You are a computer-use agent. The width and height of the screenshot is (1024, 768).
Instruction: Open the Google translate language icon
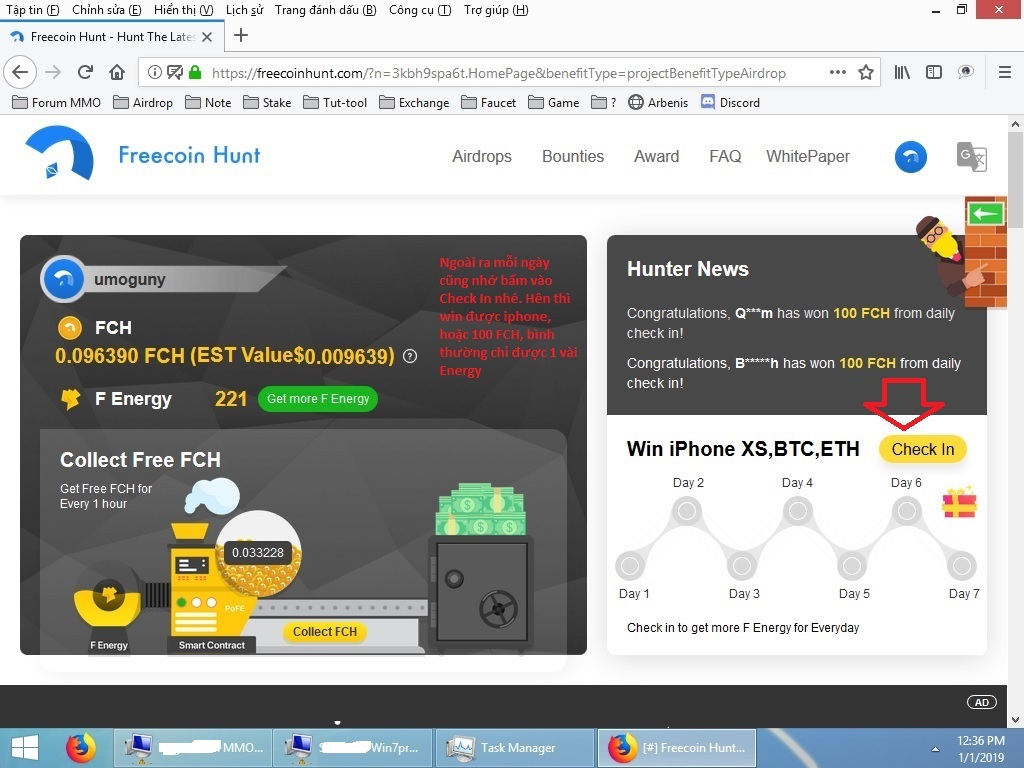pos(972,157)
